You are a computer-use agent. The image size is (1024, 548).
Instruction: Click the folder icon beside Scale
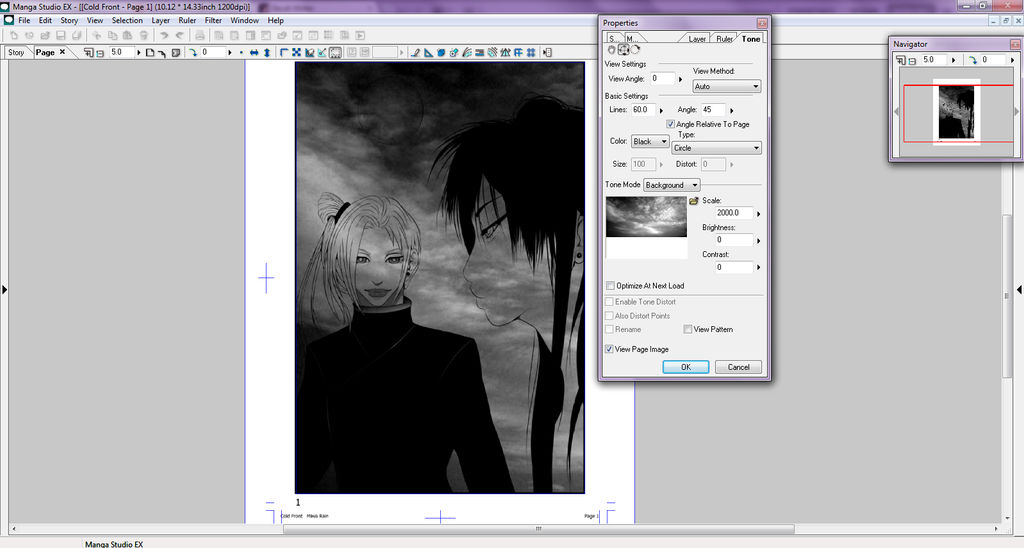694,201
